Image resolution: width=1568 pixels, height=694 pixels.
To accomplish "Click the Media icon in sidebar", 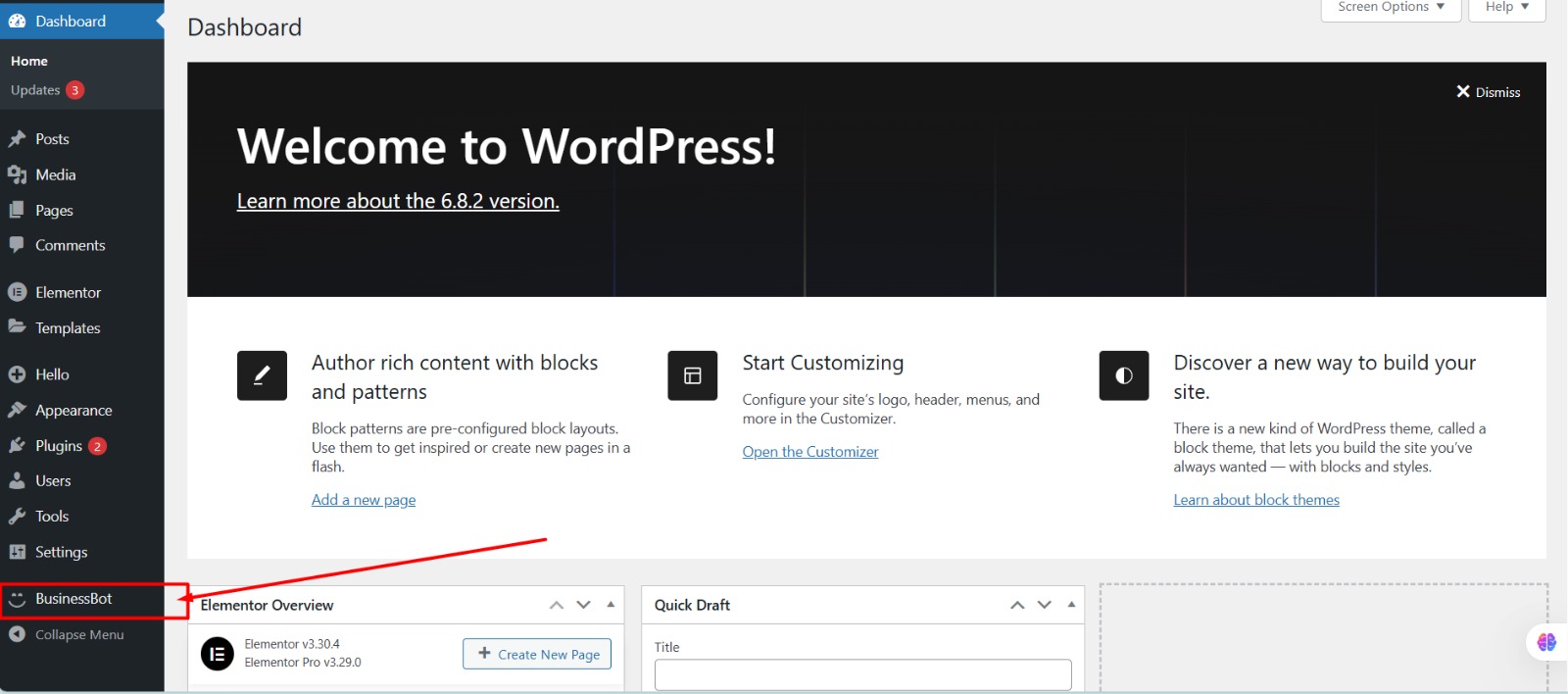I will [x=17, y=174].
